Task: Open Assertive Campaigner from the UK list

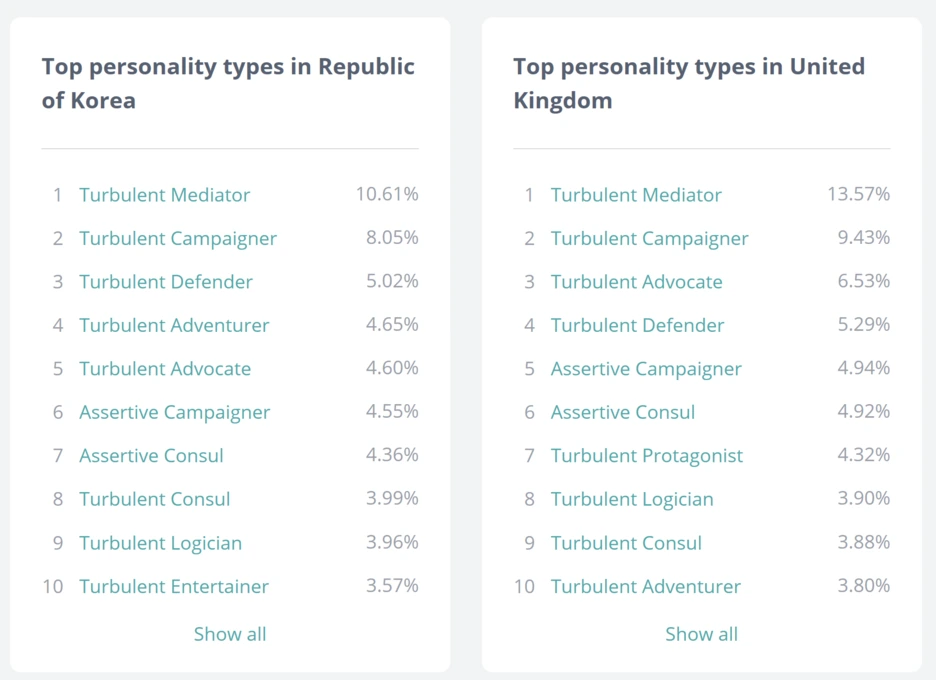Action: (x=646, y=369)
